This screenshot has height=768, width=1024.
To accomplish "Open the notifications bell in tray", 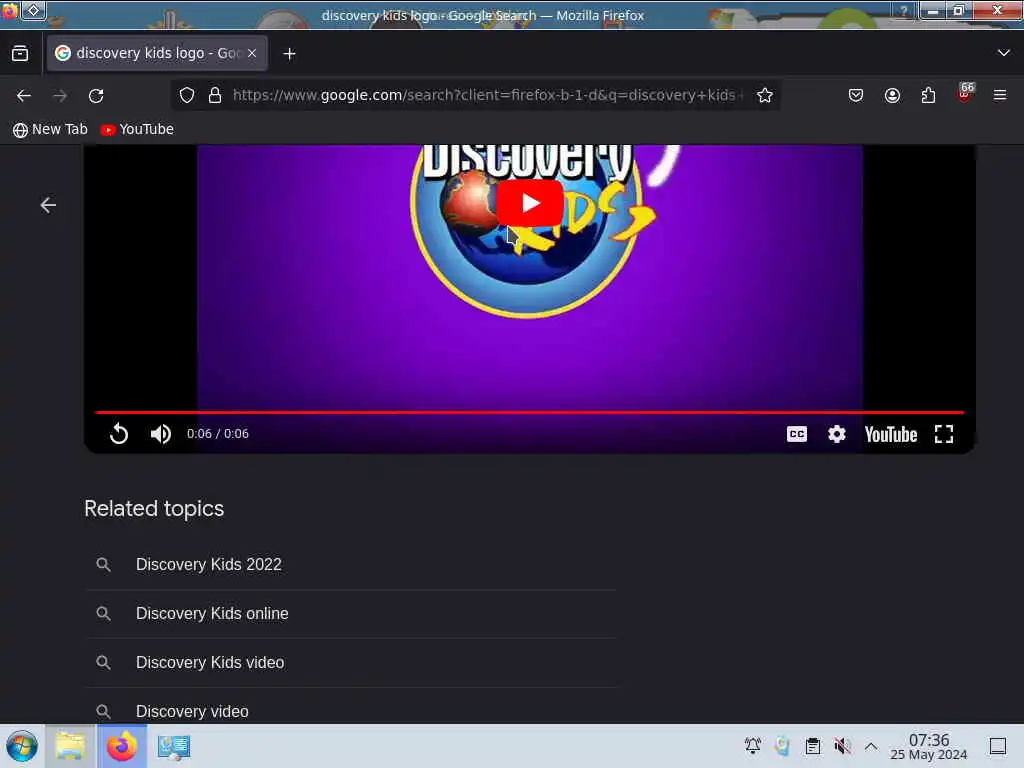I will pyautogui.click(x=753, y=745).
